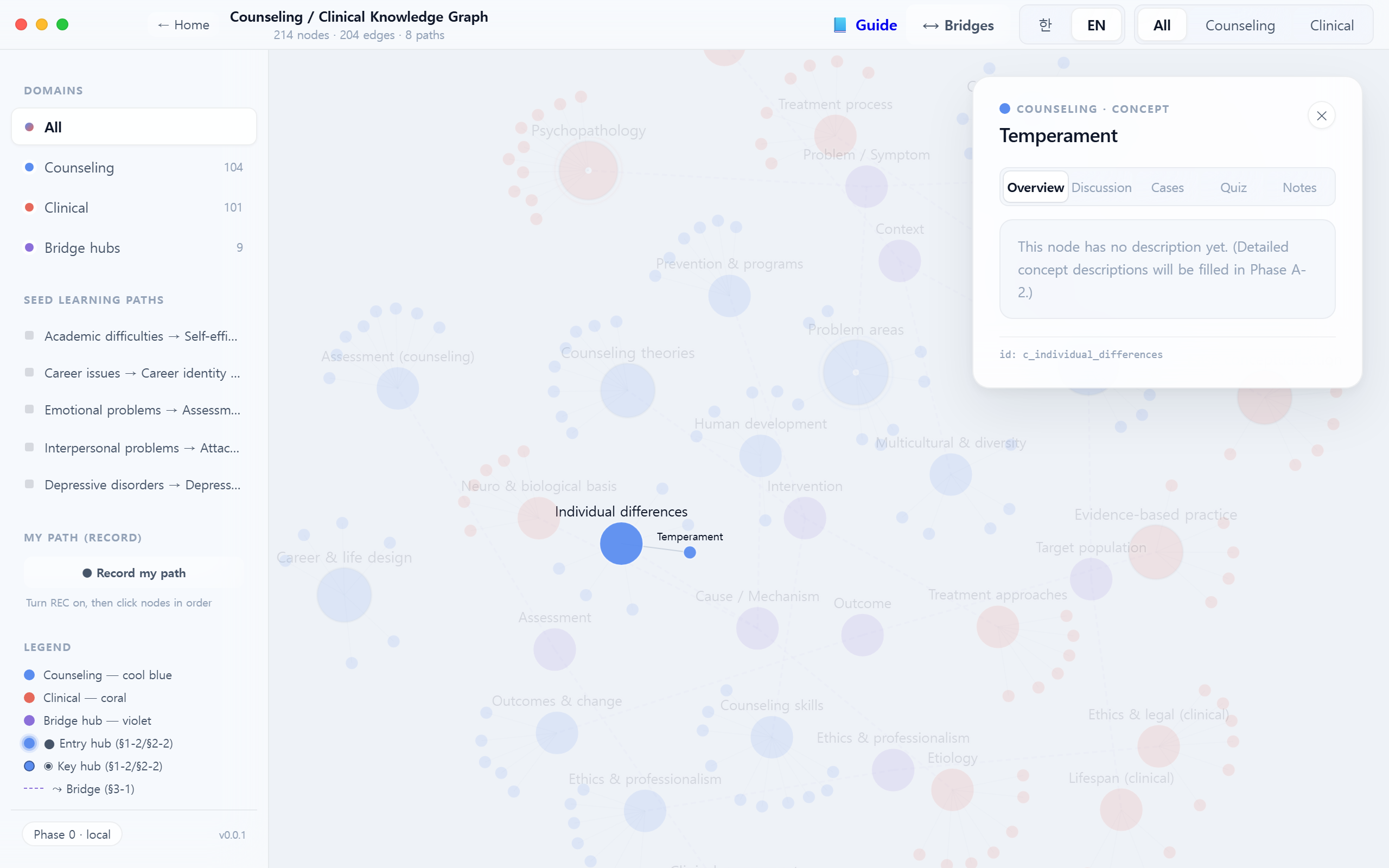Click the Neuro & biological basis hub node
The image size is (1389, 868).
tap(538, 518)
